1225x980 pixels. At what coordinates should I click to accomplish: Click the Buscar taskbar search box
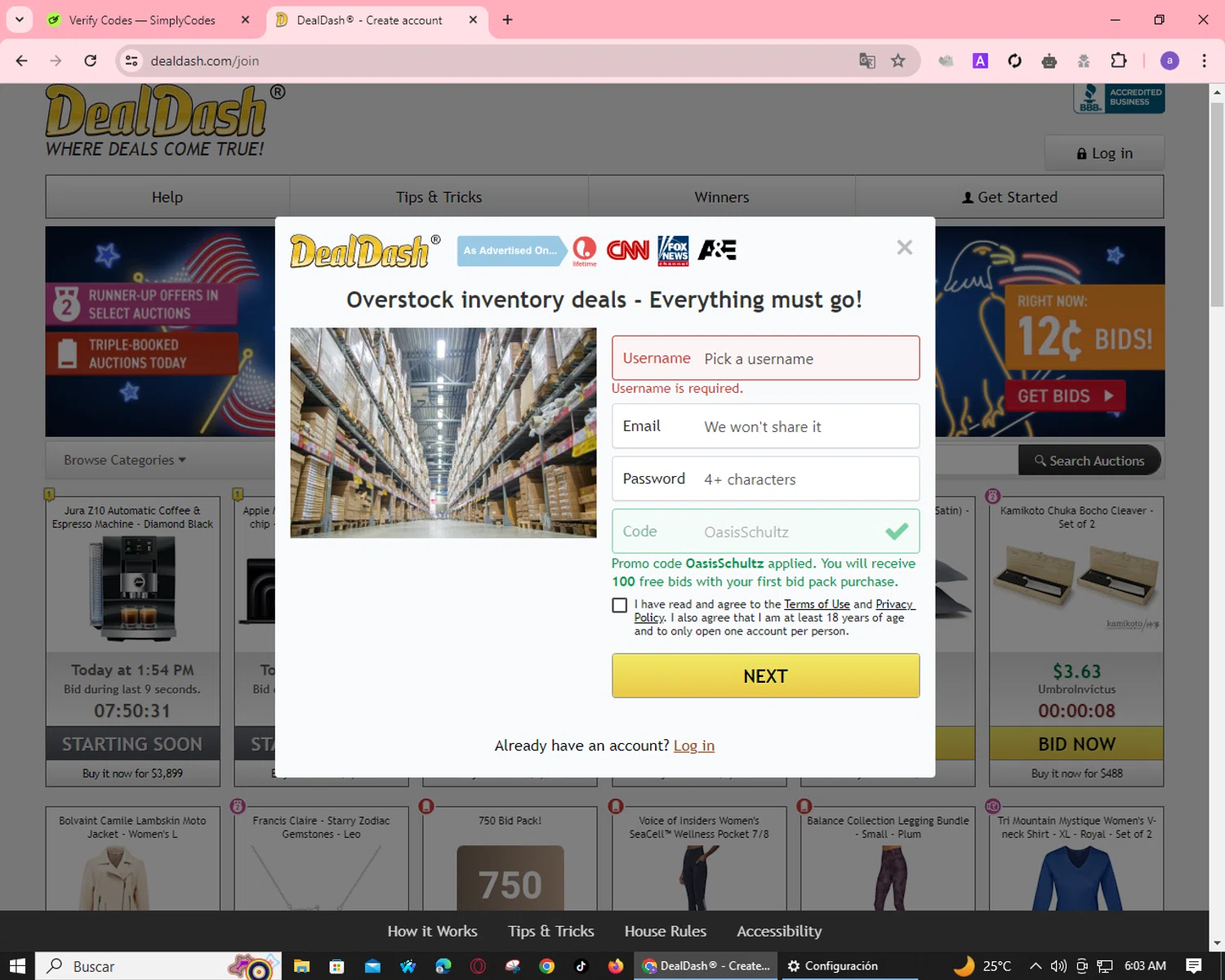158,966
